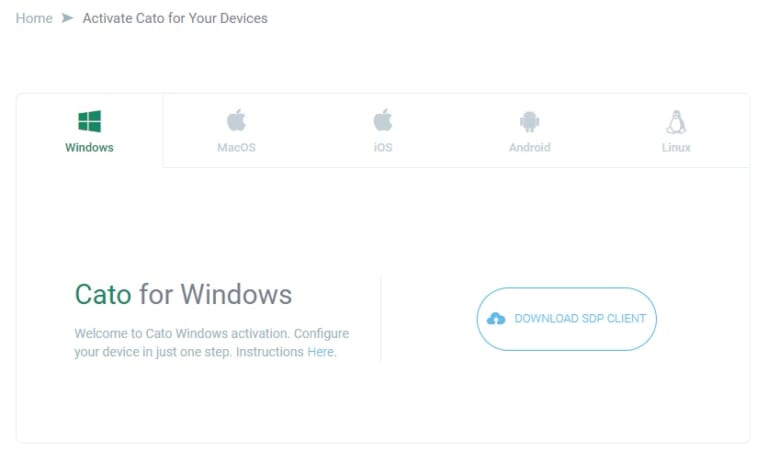
Task: Click the Apple icon above iOS
Action: [x=383, y=121]
